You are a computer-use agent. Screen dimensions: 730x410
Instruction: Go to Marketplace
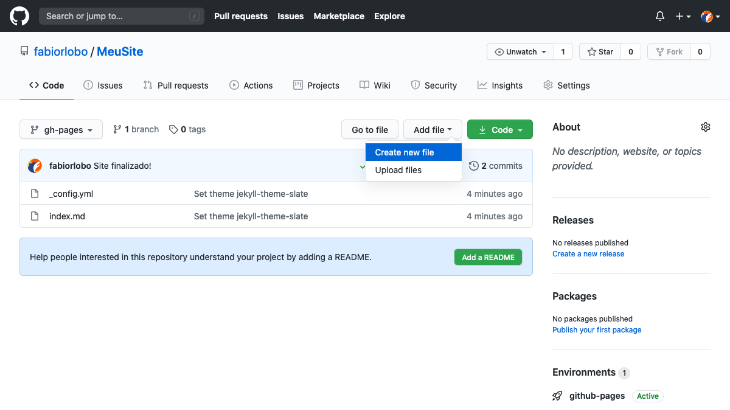click(x=339, y=16)
